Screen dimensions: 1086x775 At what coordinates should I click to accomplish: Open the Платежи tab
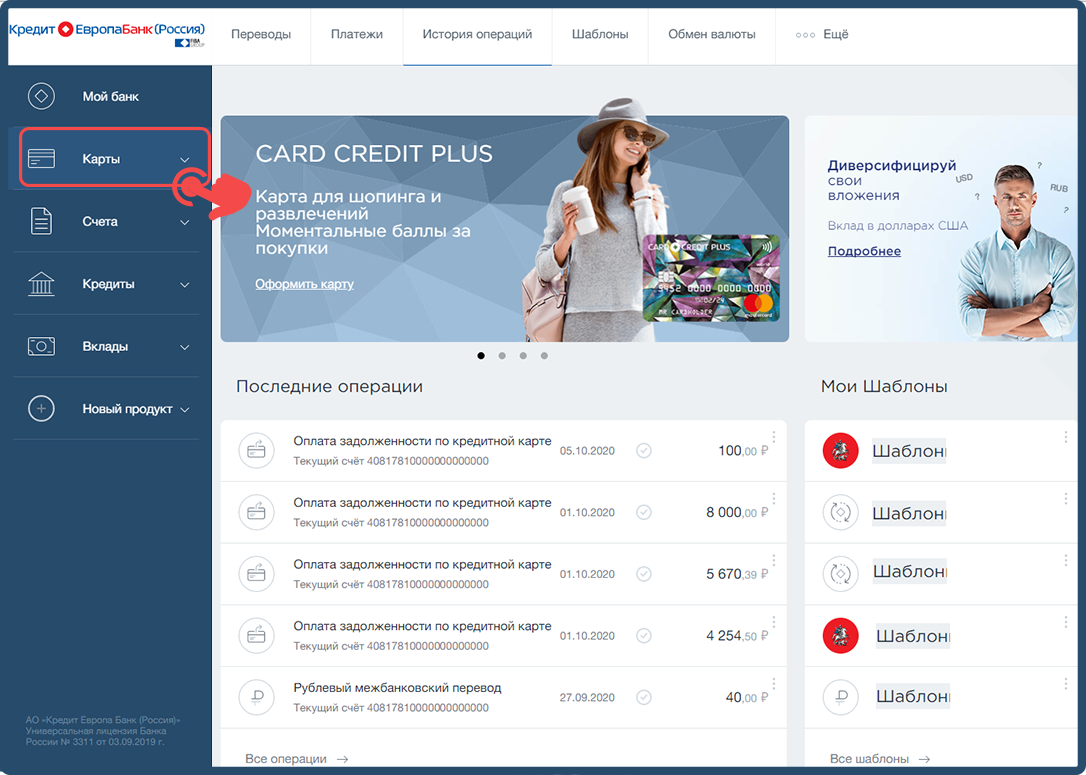point(357,34)
